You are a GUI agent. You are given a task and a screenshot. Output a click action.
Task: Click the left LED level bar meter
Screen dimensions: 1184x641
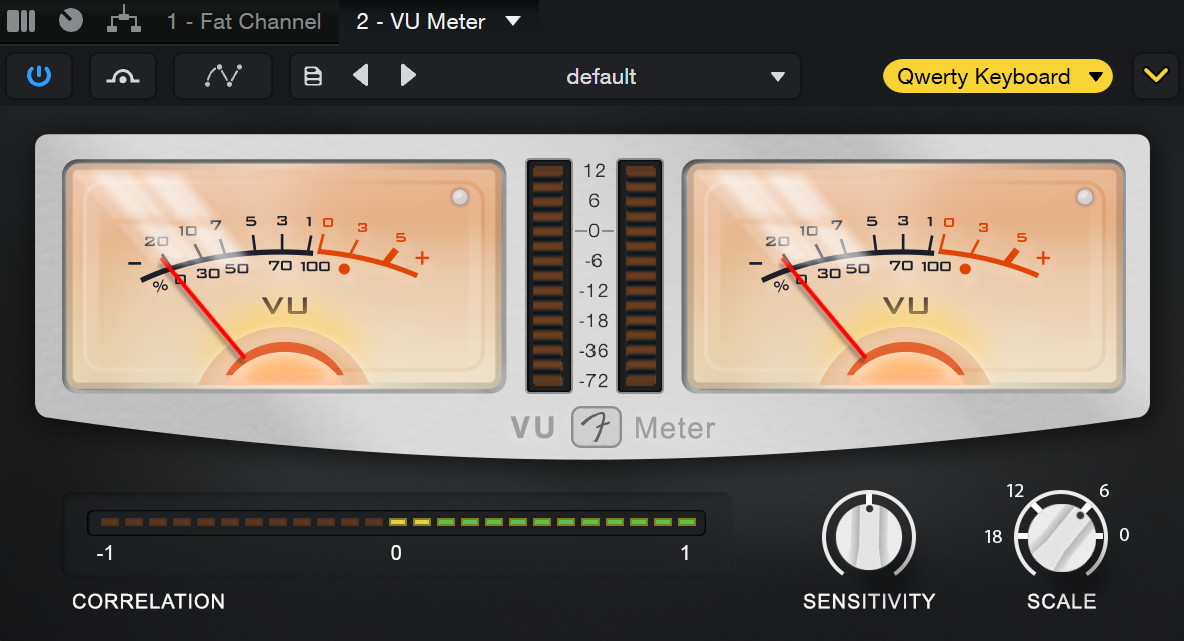[x=548, y=276]
